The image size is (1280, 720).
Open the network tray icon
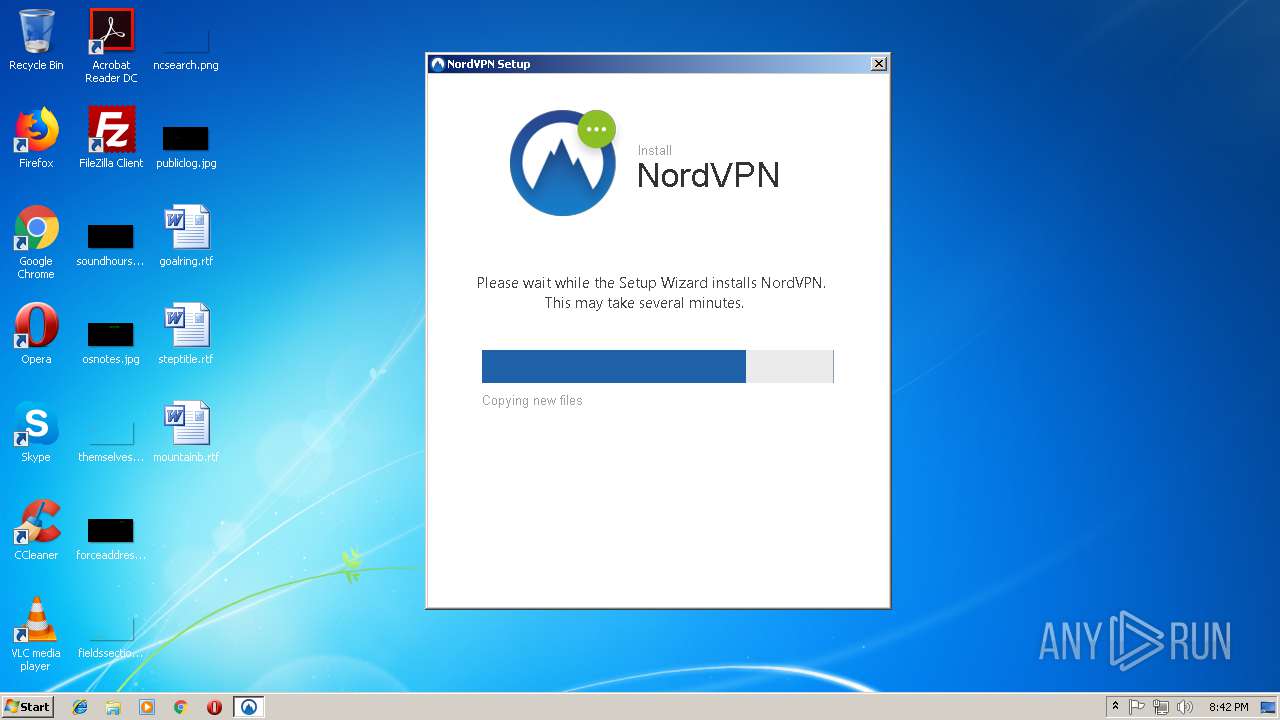(x=1161, y=707)
